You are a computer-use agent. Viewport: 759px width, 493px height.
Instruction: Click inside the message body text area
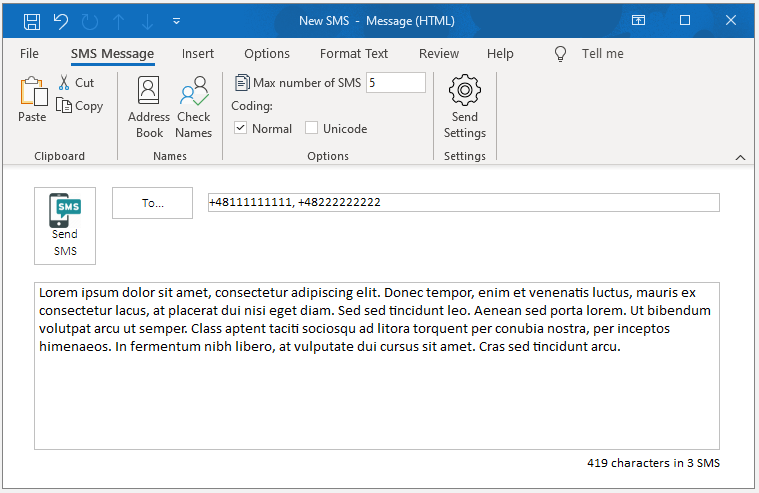pyautogui.click(x=377, y=366)
